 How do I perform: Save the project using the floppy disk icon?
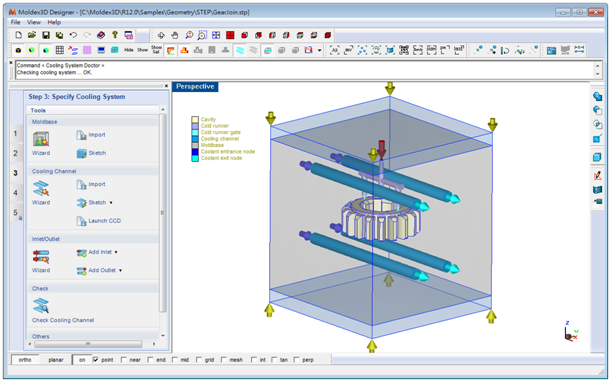coord(46,35)
